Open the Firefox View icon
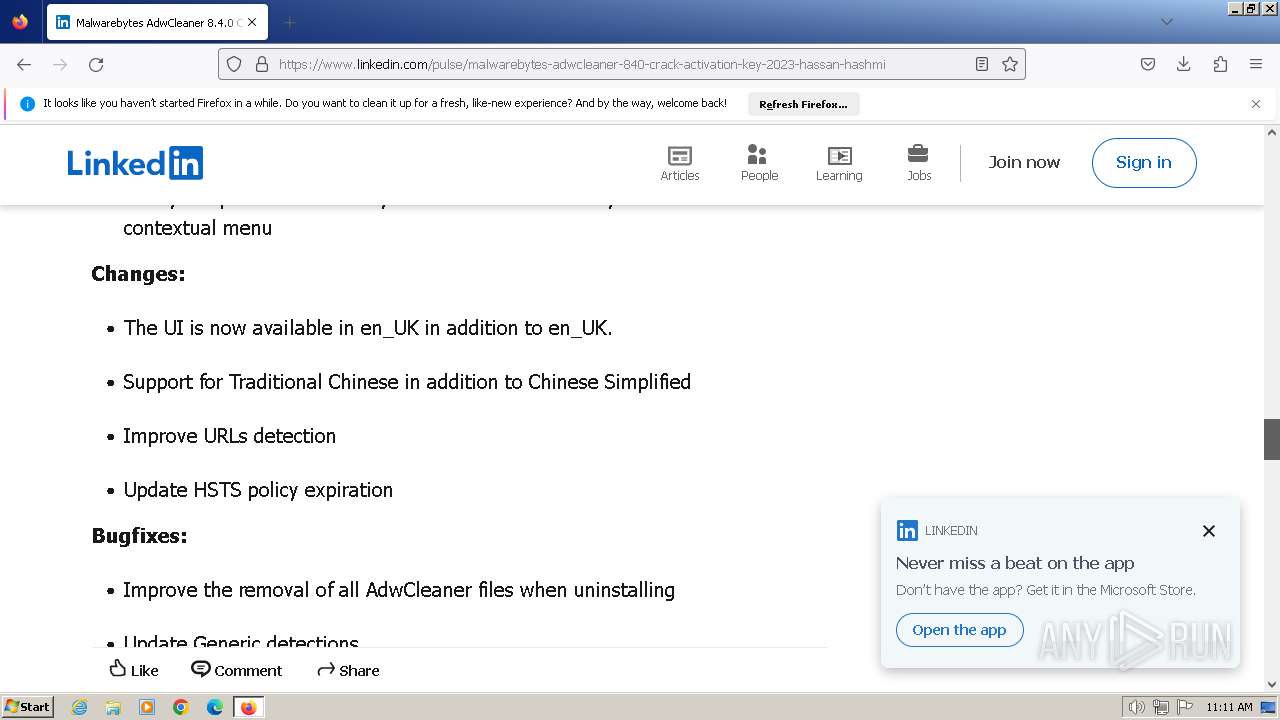The height and width of the screenshot is (720, 1280). [x=20, y=22]
